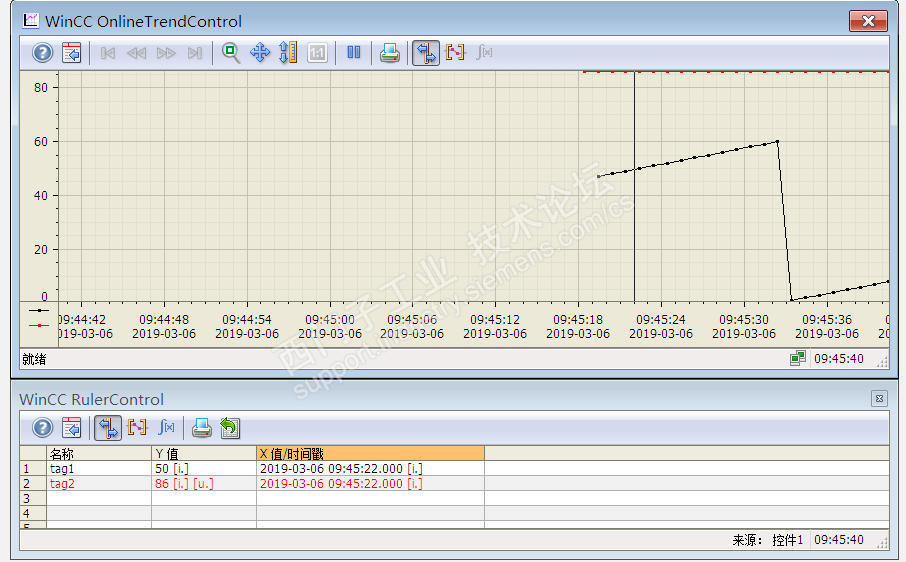Click the Y value 86 [i.] [u.] cell
Image resolution: width=906 pixels, height=562 pixels.
pyautogui.click(x=204, y=483)
